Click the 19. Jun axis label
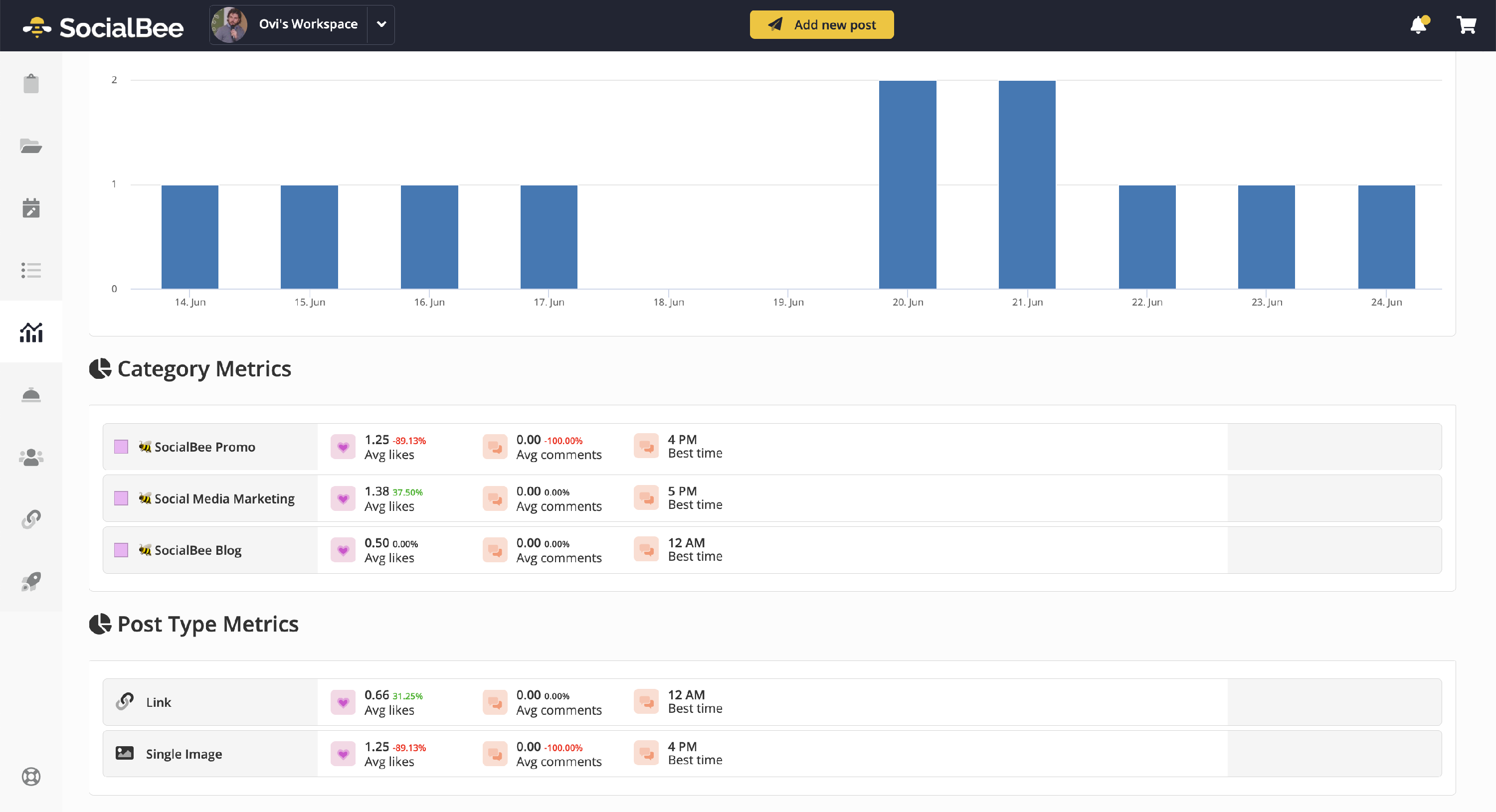1496x812 pixels. tap(788, 302)
